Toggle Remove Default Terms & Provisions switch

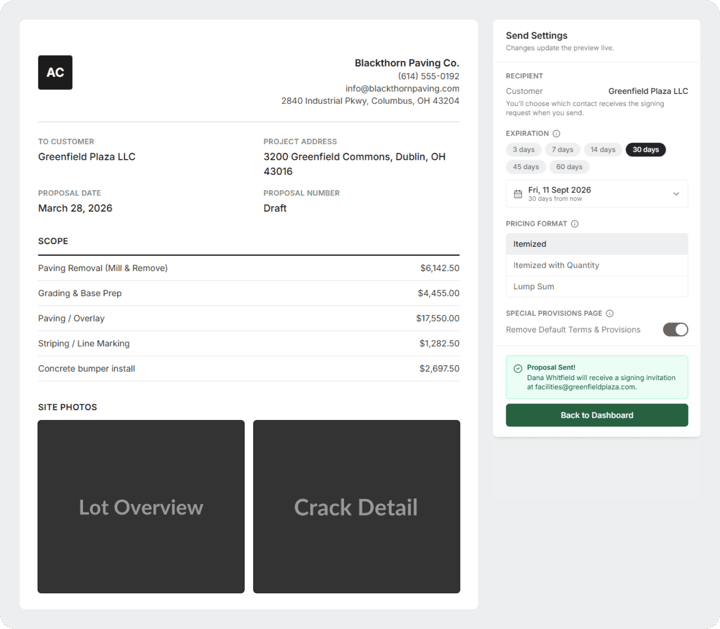pyautogui.click(x=675, y=329)
